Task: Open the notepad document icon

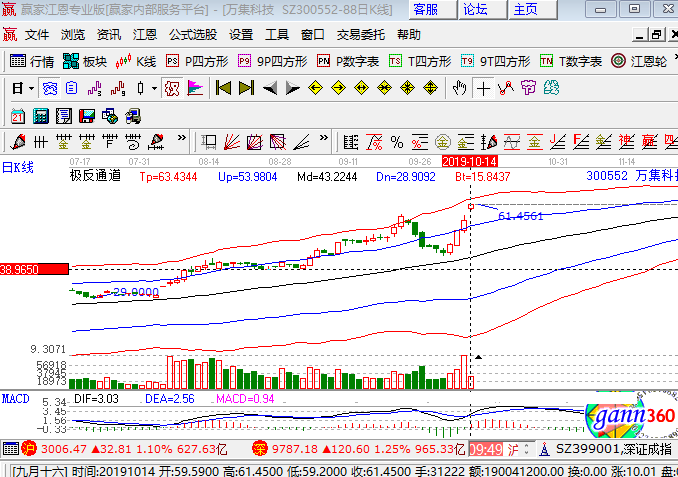Action: click(64, 116)
